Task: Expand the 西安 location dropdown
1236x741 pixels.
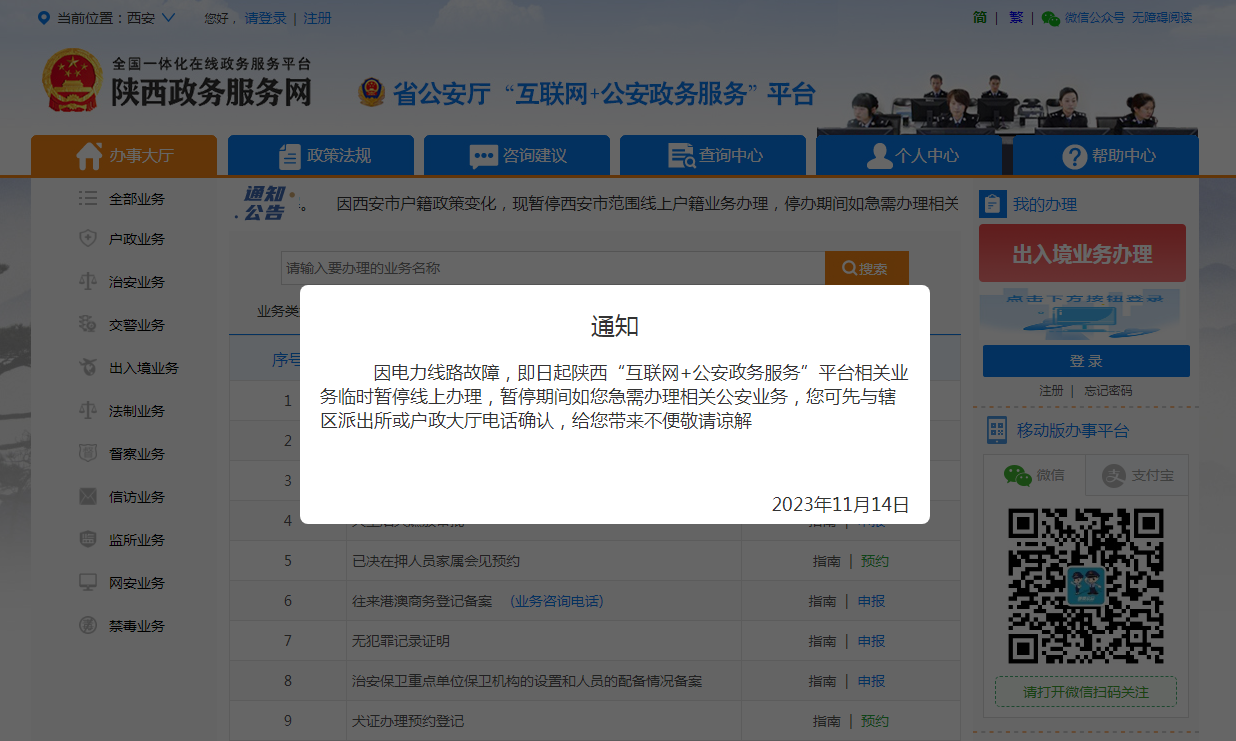Action: coord(167,18)
